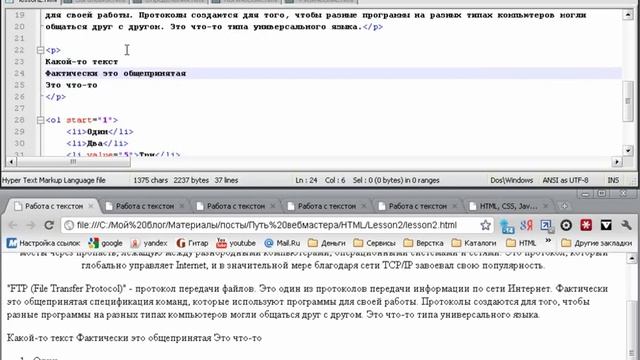Click the FTP (File Transfer Protocol) text in page
This screenshot has height=360, width=640.
click(x=67, y=289)
